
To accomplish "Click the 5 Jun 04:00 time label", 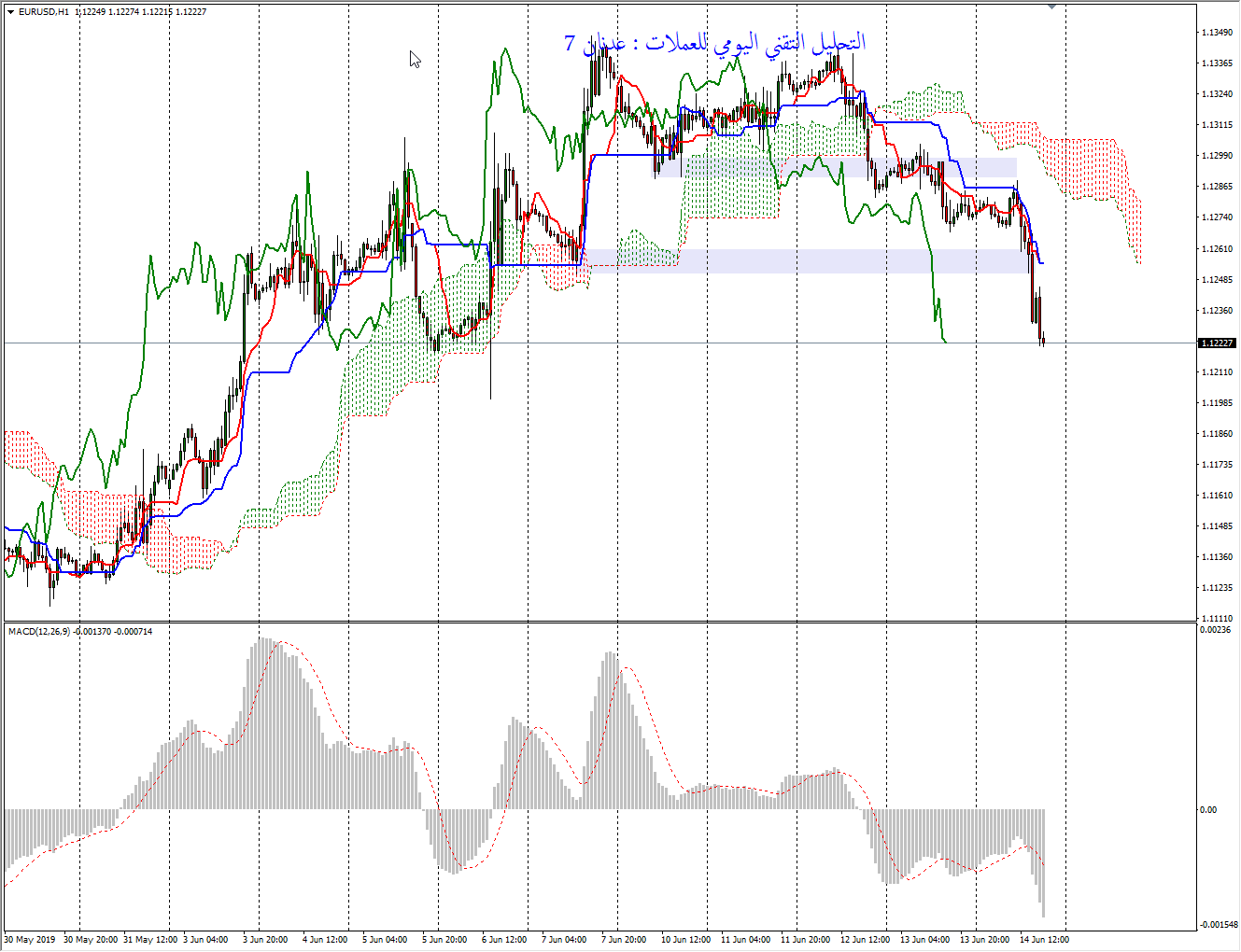I will click(385, 940).
